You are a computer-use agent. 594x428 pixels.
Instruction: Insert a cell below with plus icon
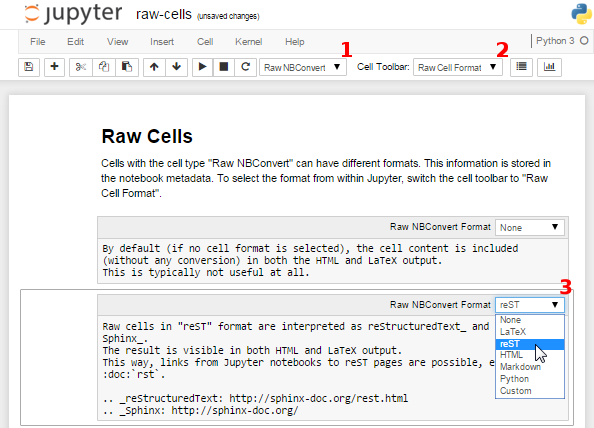[54, 67]
